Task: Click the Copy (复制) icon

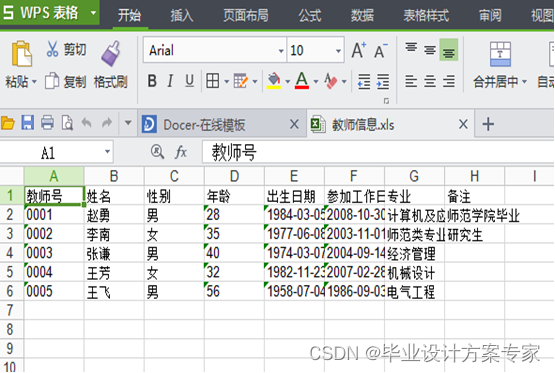Action: tap(52, 81)
